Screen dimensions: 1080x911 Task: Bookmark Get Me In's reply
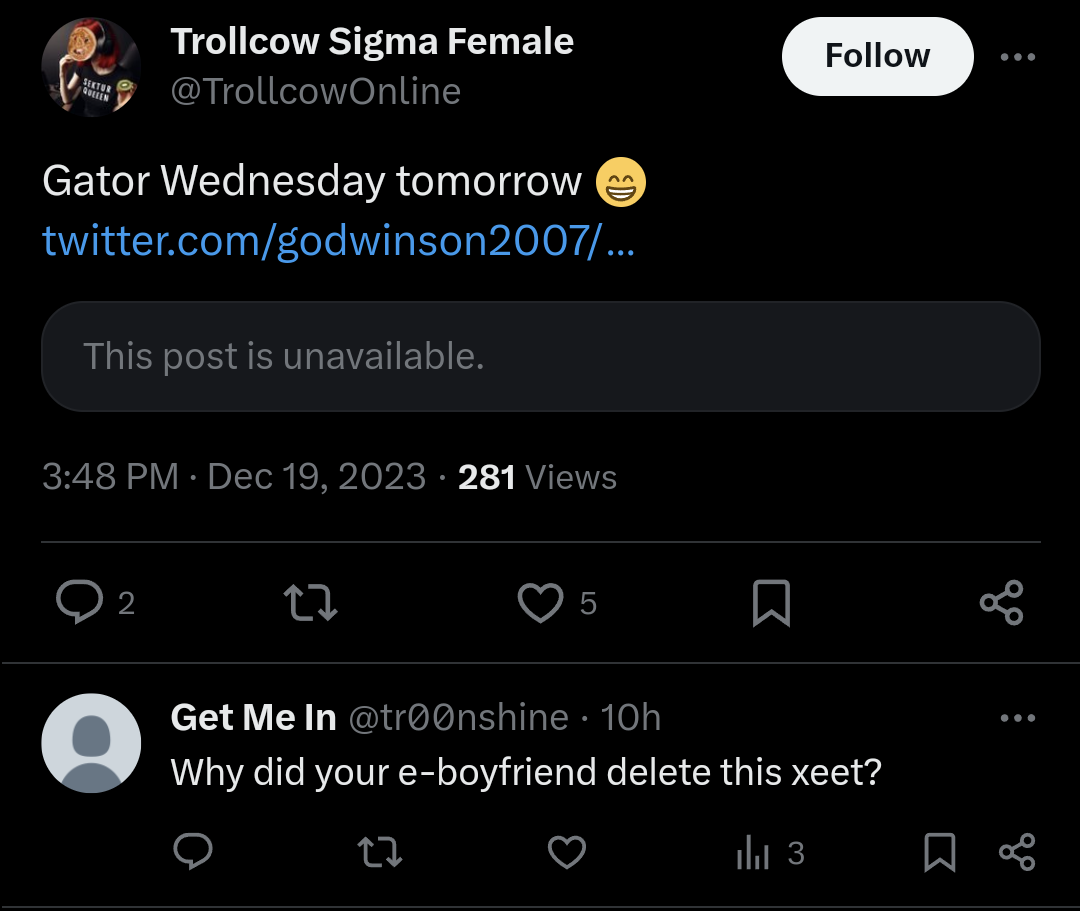(x=939, y=852)
